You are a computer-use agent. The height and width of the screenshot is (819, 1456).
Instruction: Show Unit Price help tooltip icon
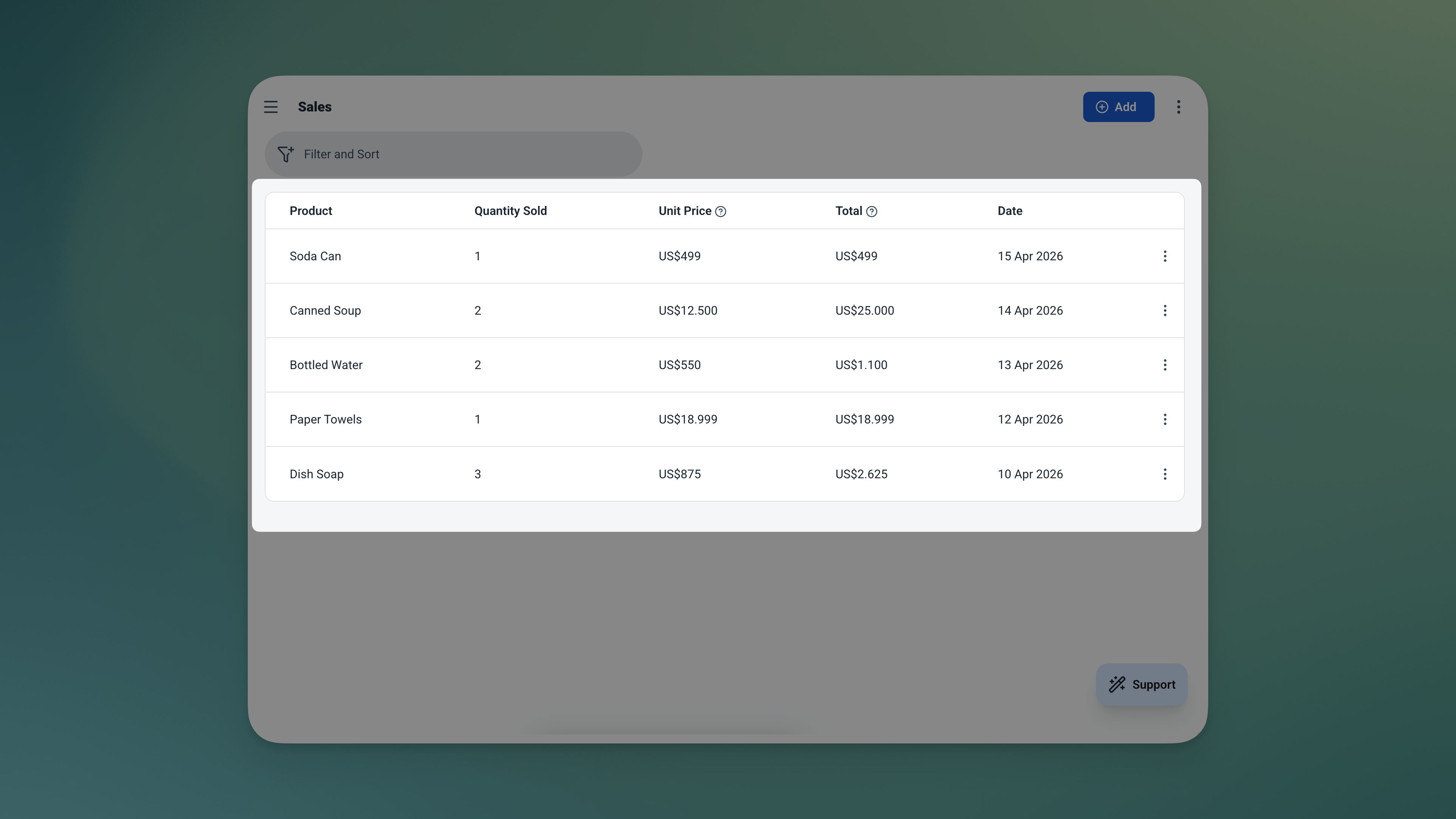tap(721, 212)
